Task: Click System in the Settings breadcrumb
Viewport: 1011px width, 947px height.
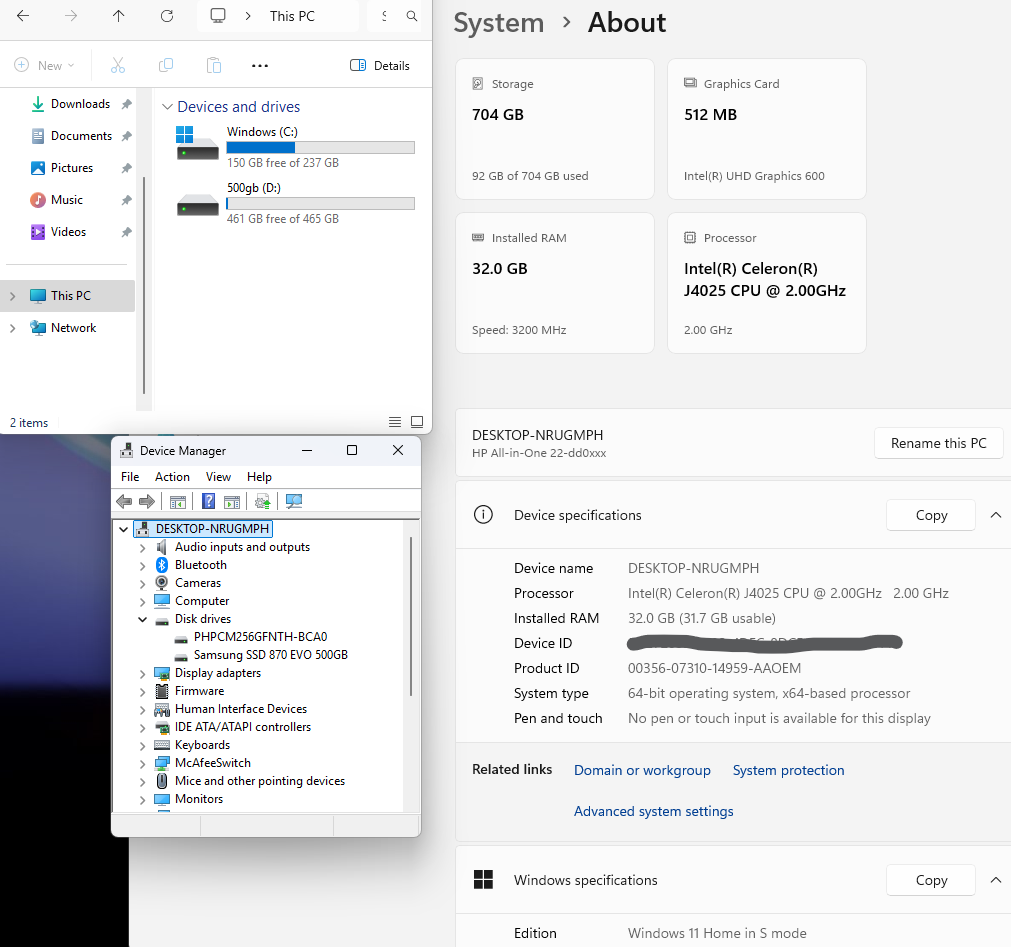Action: (498, 23)
